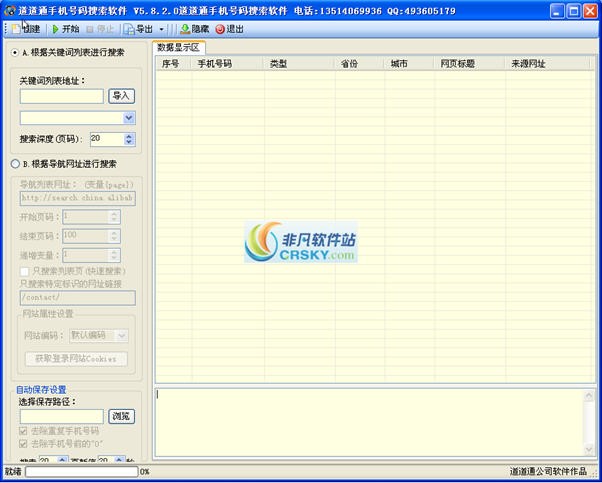
Task: Click the 城市 column header
Action: [409, 64]
